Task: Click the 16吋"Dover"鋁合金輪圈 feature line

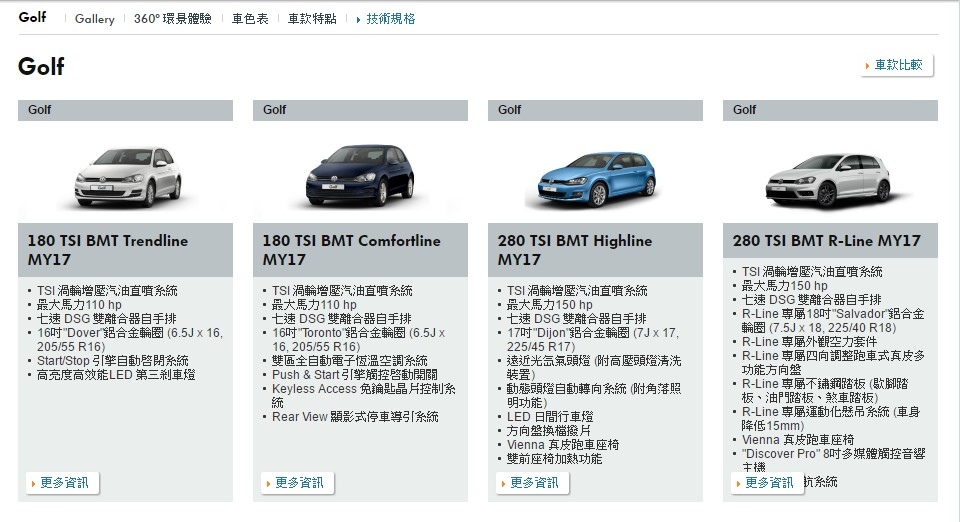Action: pos(130,340)
